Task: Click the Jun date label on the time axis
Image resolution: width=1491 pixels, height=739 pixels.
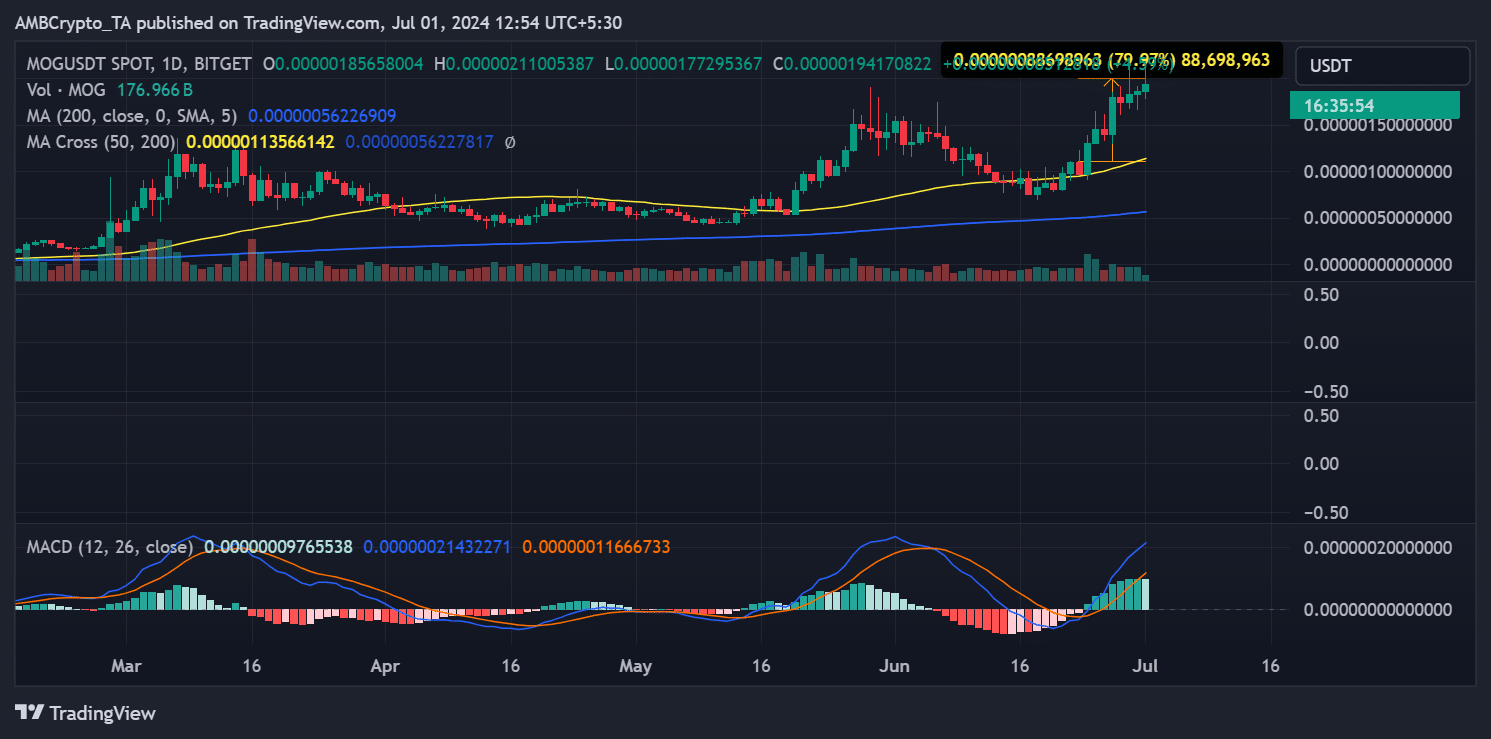Action: [x=894, y=664]
